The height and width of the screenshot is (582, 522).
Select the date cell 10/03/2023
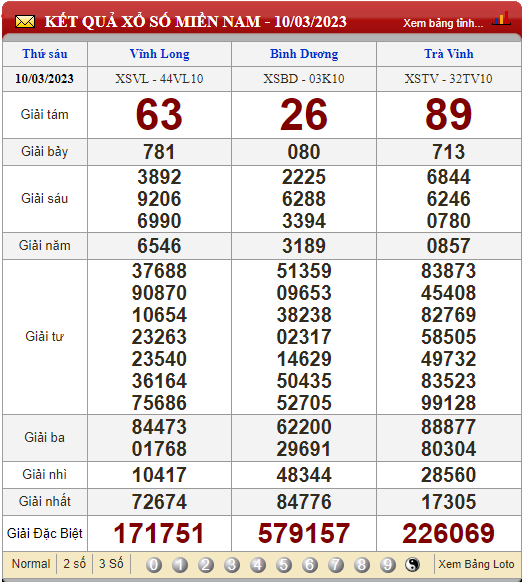[x=44, y=79]
